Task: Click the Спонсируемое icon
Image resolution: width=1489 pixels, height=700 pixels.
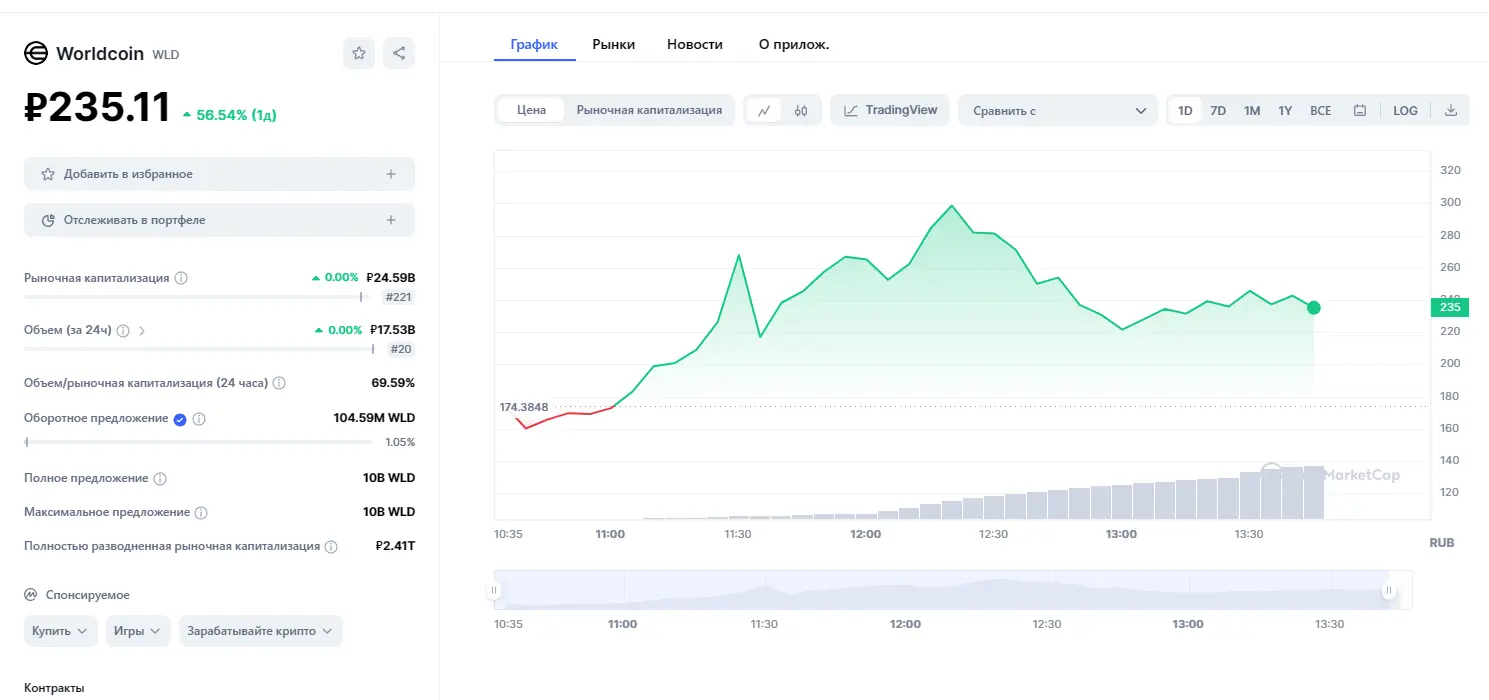Action: pos(31,595)
